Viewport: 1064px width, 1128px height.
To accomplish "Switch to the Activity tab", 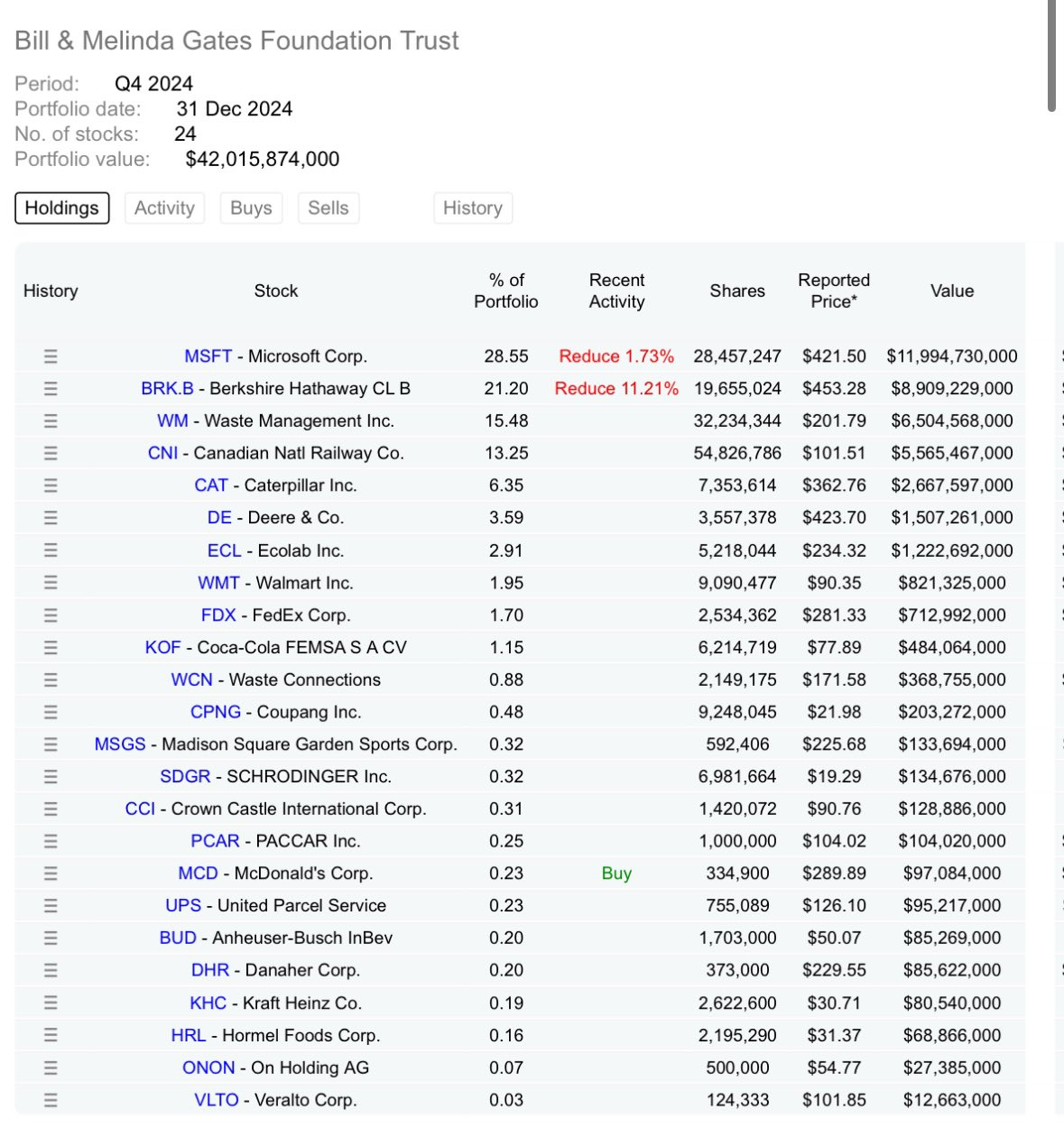I will point(164,208).
